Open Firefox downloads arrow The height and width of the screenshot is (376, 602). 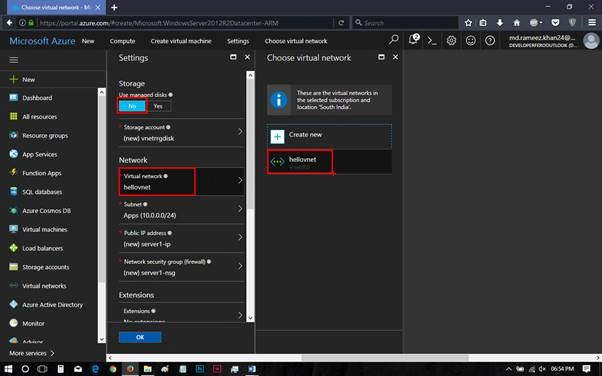[x=499, y=23]
